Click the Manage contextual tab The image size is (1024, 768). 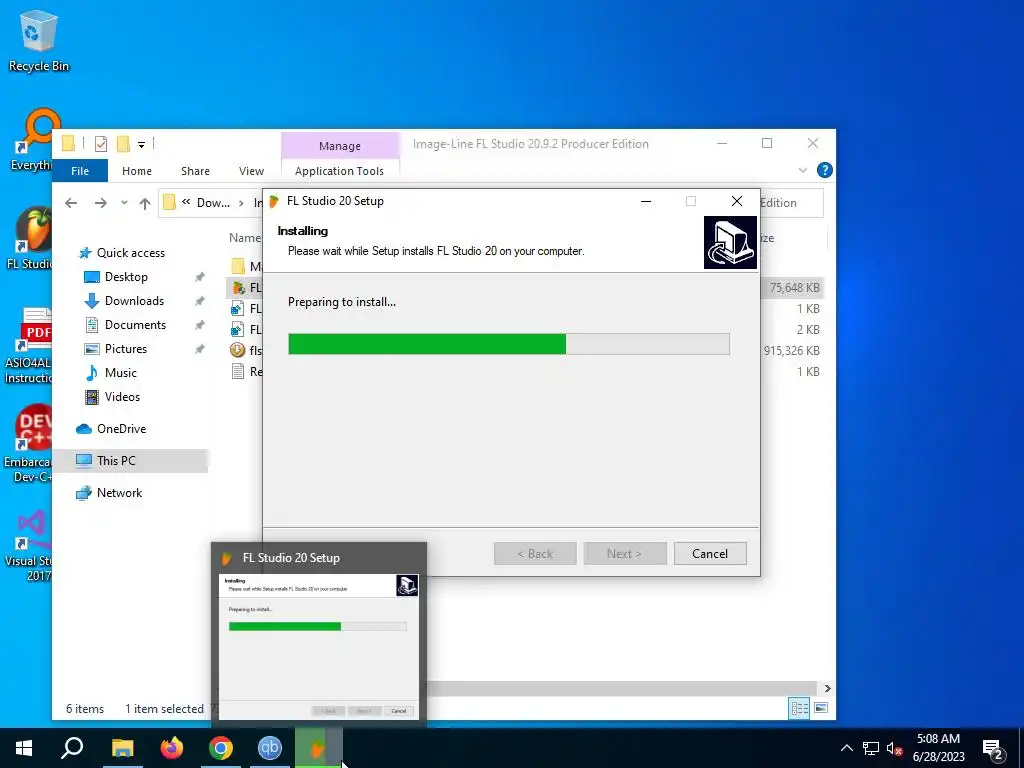coord(340,146)
